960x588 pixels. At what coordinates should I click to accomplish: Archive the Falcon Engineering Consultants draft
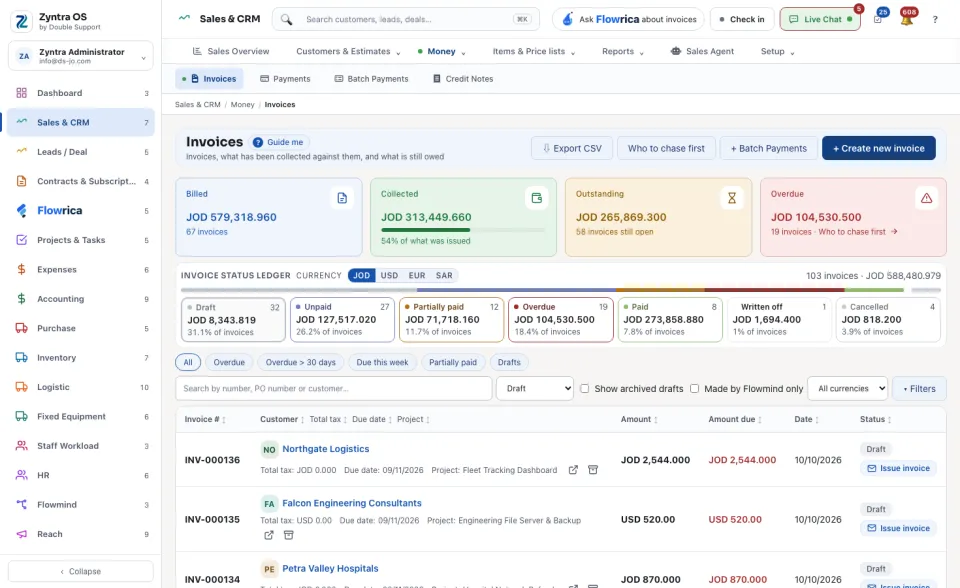coord(288,535)
